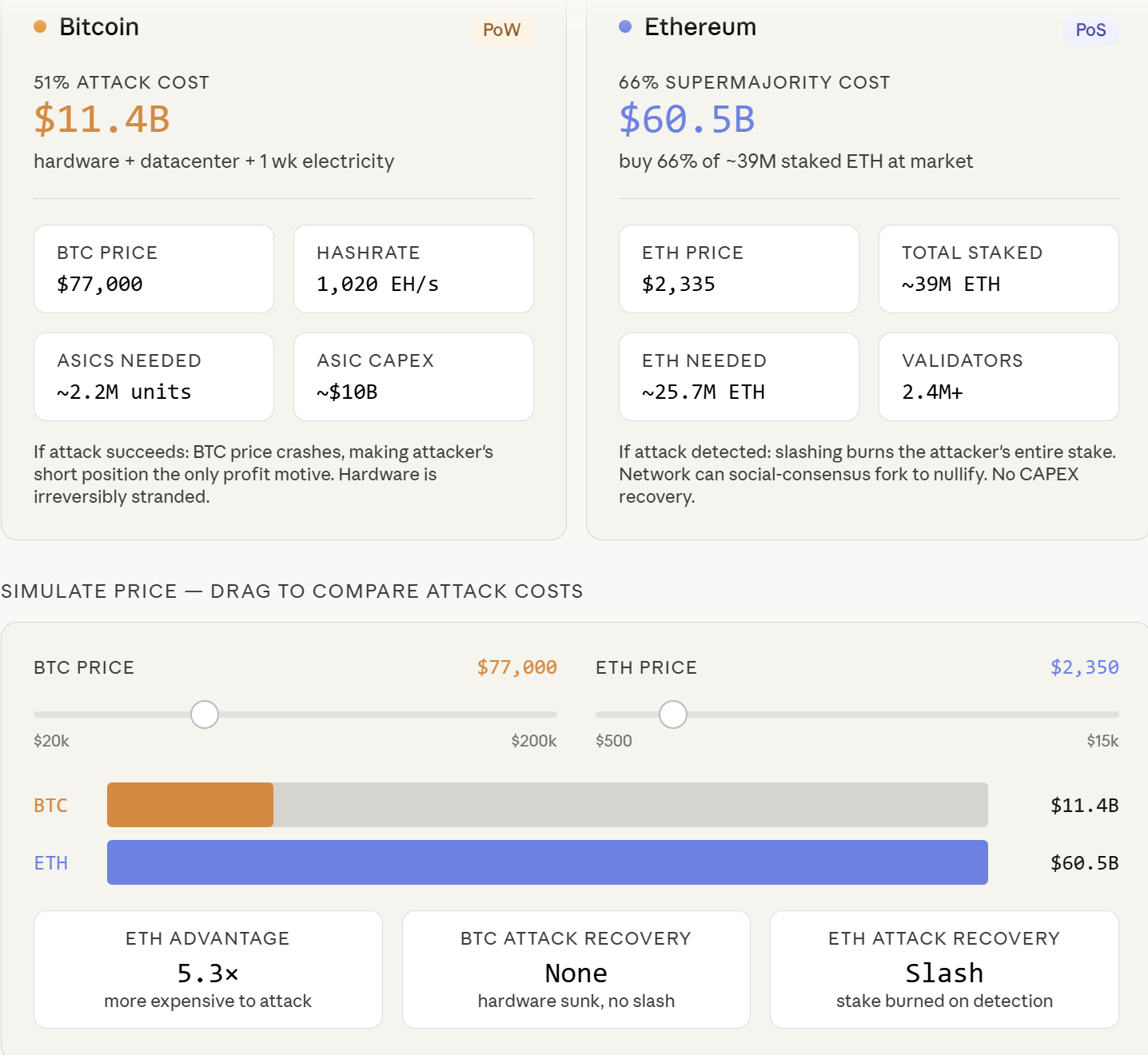Click the $77,000 BTC slider value
1148x1055 pixels.
[516, 667]
